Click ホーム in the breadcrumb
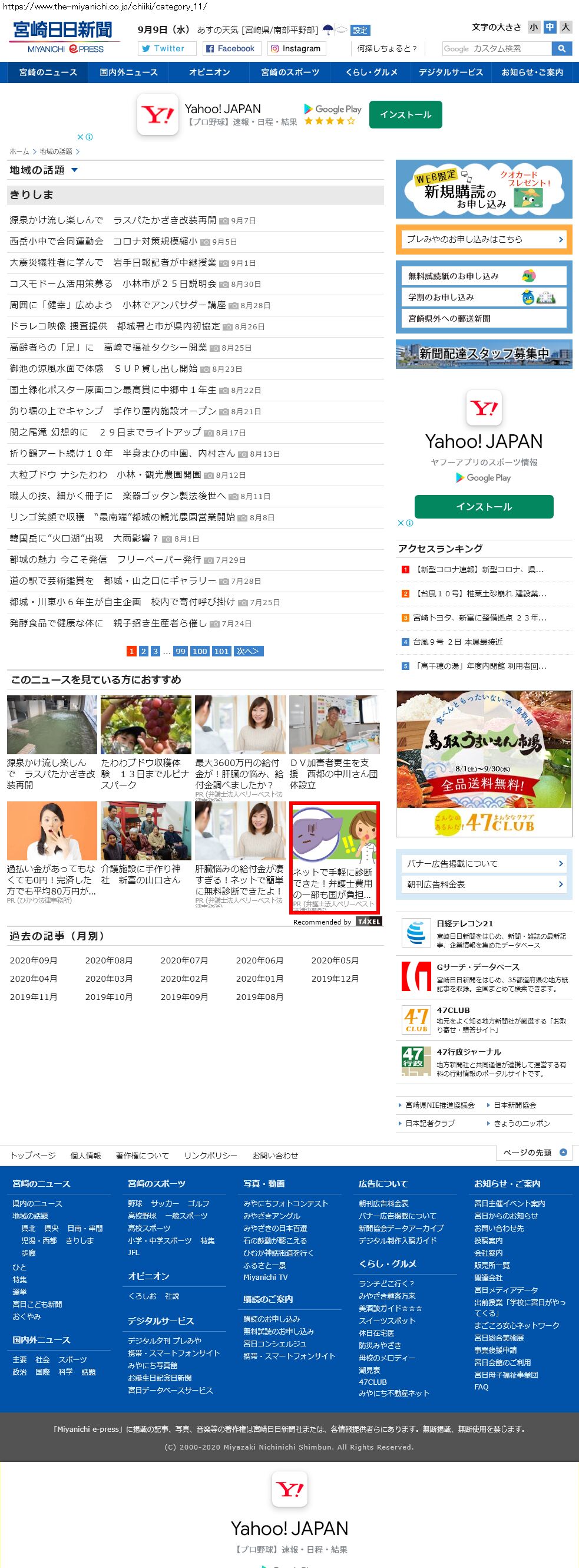This screenshot has width=579, height=1568. click(x=19, y=151)
